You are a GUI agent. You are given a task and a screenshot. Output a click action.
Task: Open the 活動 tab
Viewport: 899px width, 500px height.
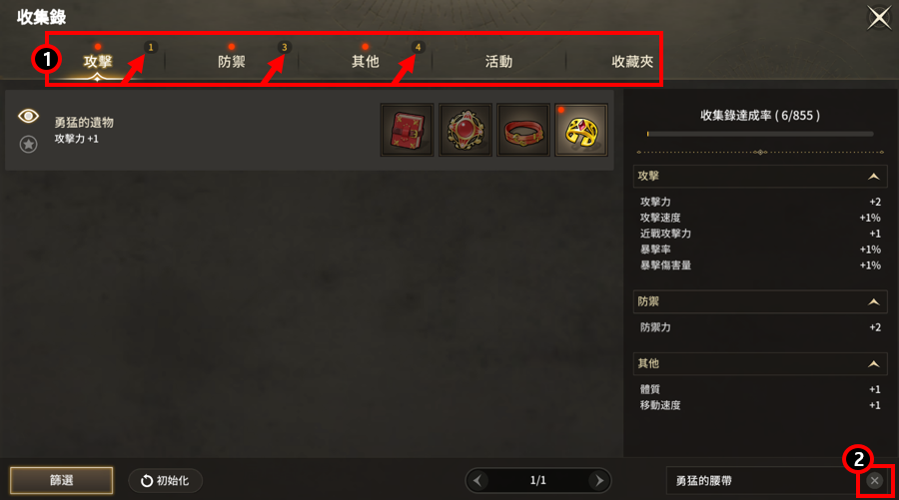(x=499, y=61)
